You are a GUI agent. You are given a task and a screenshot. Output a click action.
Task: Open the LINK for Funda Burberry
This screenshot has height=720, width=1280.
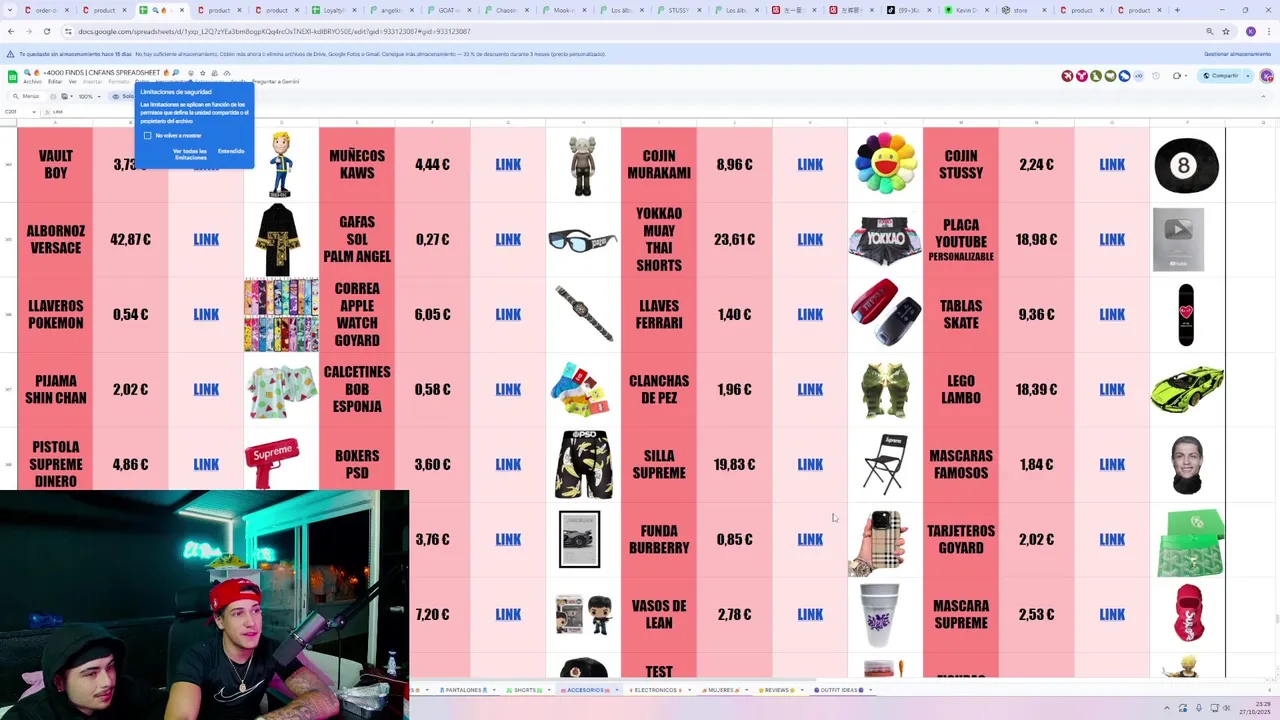click(x=810, y=540)
